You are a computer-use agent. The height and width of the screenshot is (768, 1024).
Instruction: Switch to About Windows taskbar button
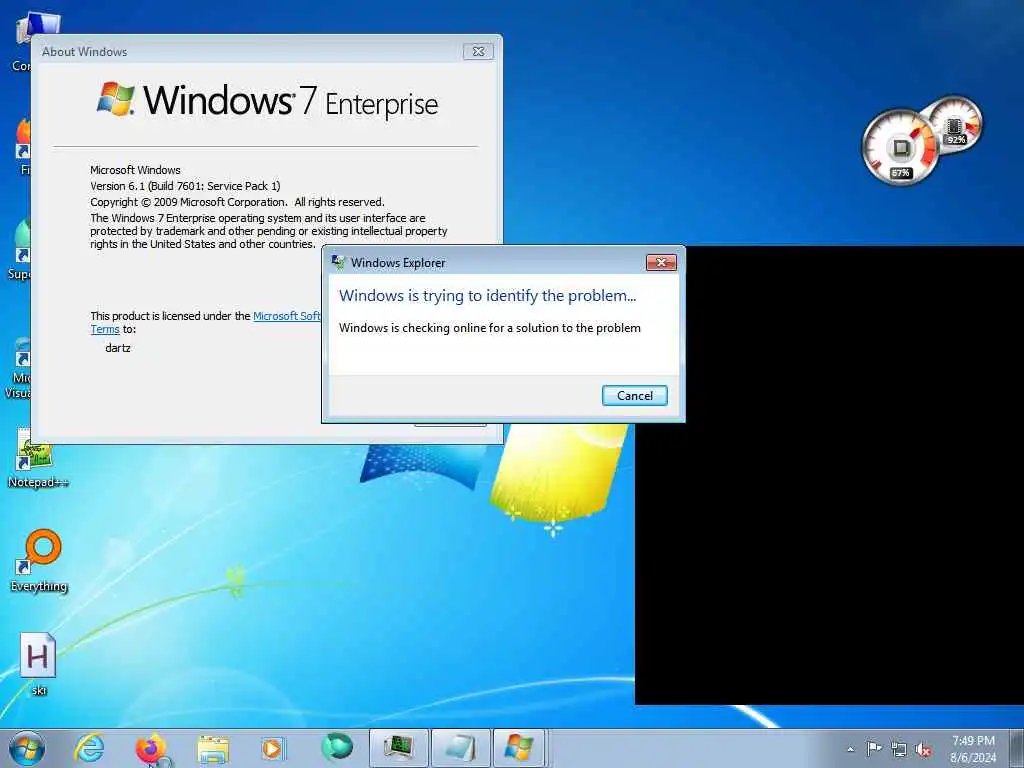pyautogui.click(x=519, y=748)
